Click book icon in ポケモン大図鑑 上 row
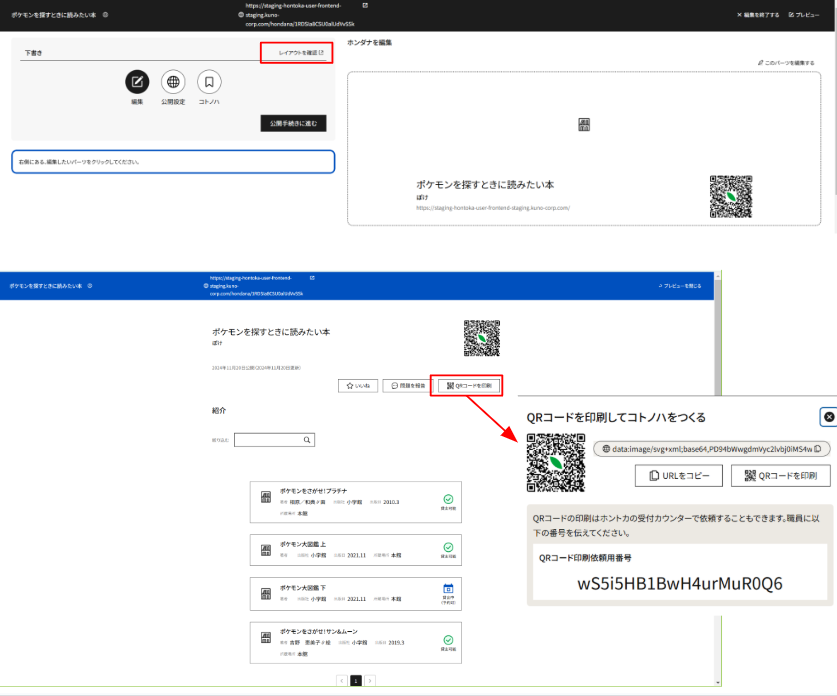 [x=266, y=550]
